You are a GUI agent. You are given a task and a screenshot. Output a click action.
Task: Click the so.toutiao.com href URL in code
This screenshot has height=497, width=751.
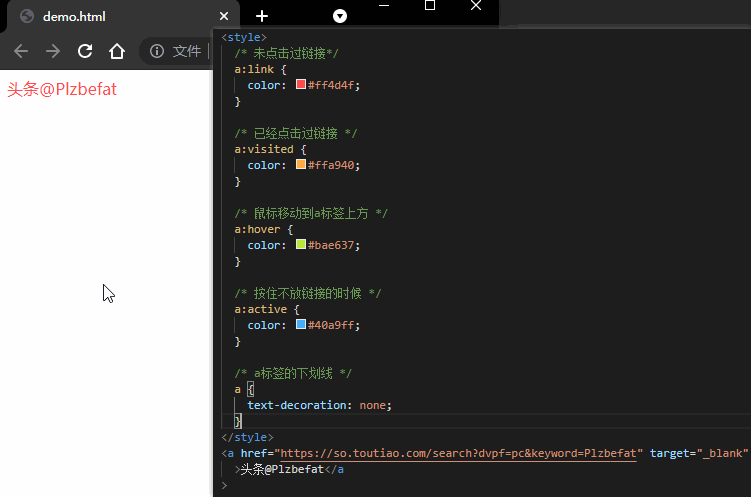459,453
